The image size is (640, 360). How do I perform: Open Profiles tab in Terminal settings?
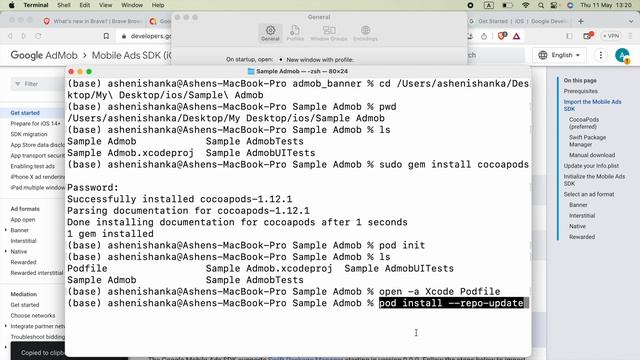point(295,33)
